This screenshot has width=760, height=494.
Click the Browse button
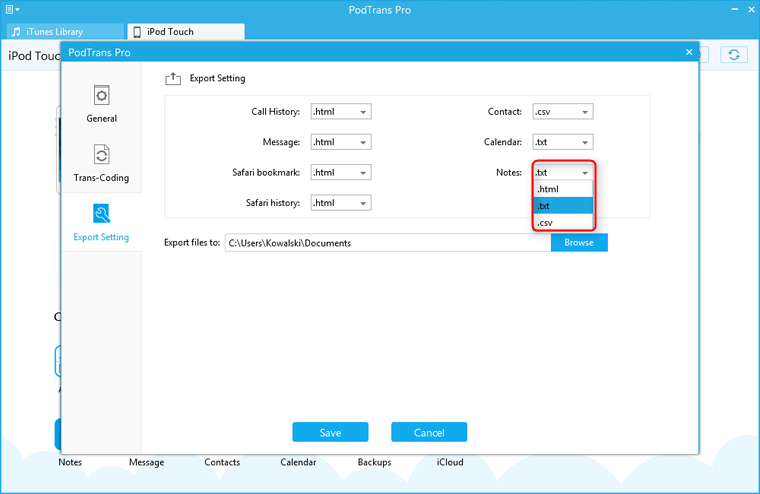pos(579,242)
